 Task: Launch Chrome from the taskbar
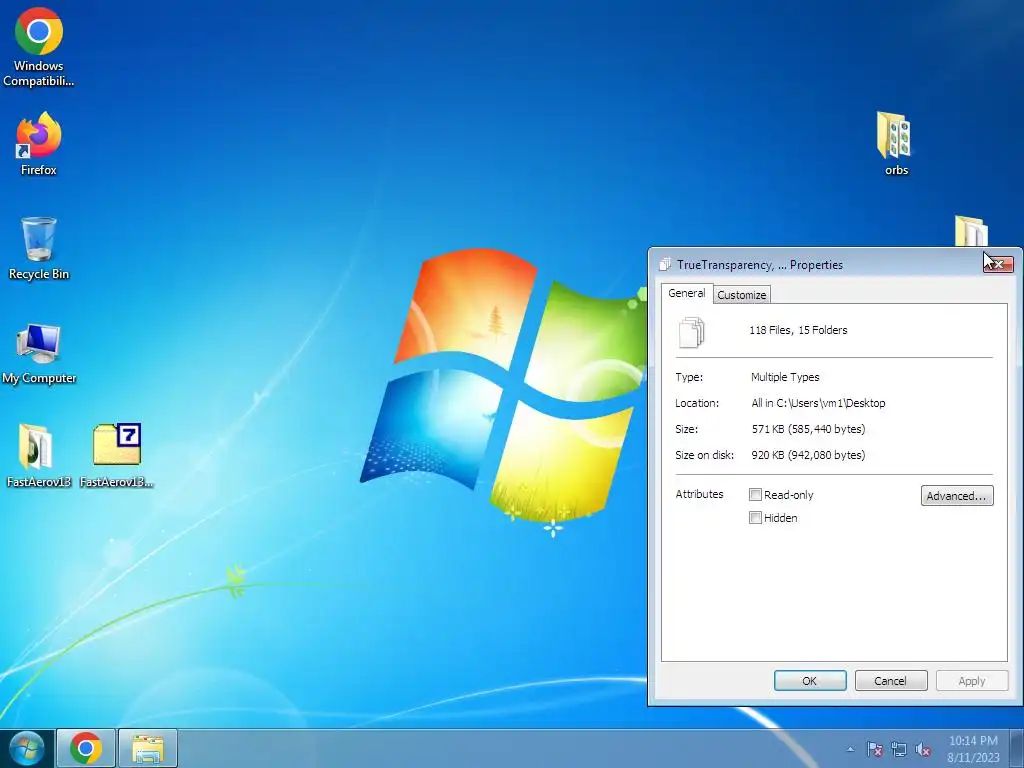[x=86, y=748]
